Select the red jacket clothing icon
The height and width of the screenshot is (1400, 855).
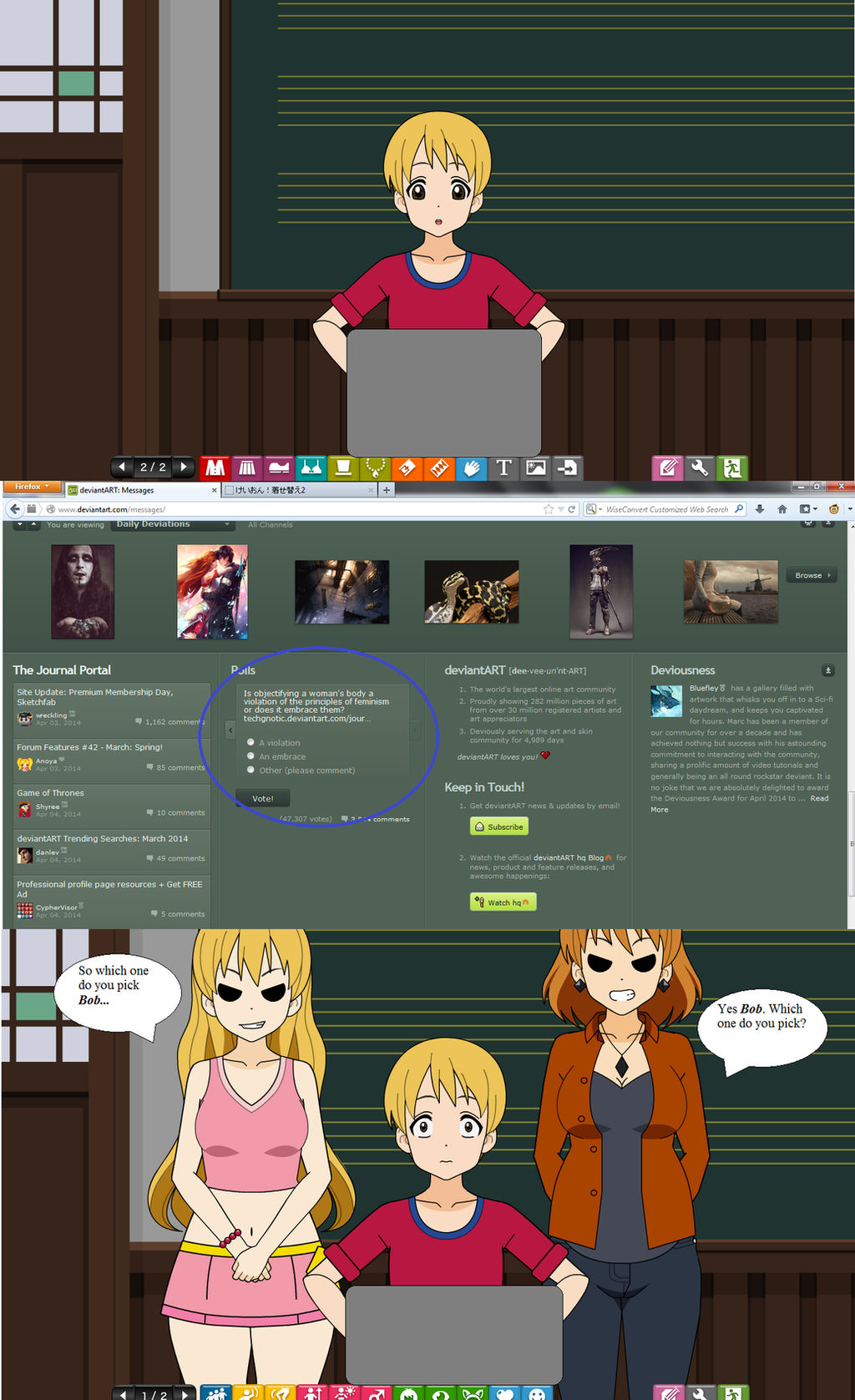pos(215,468)
